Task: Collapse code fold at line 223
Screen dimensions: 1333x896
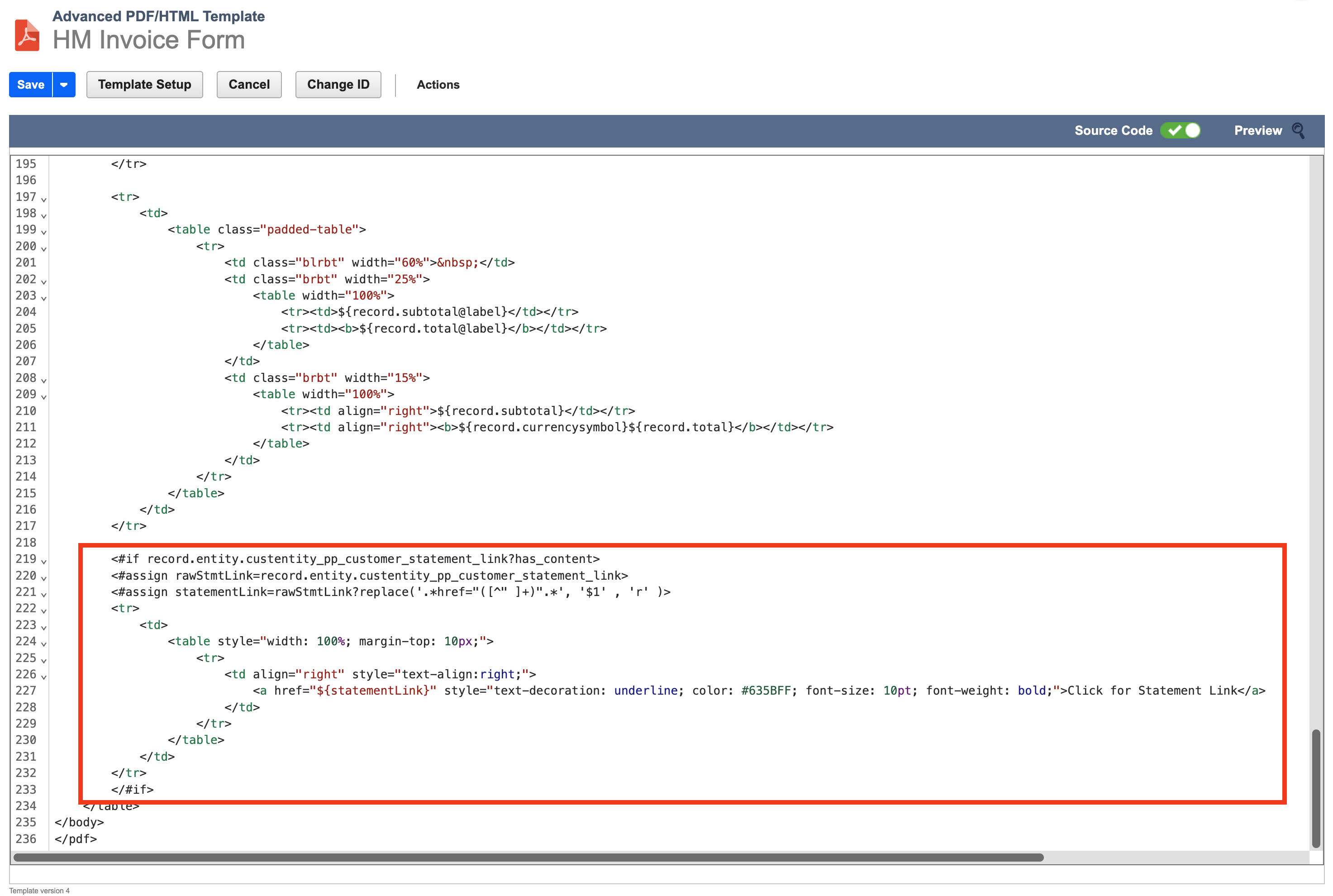Action: [43, 628]
